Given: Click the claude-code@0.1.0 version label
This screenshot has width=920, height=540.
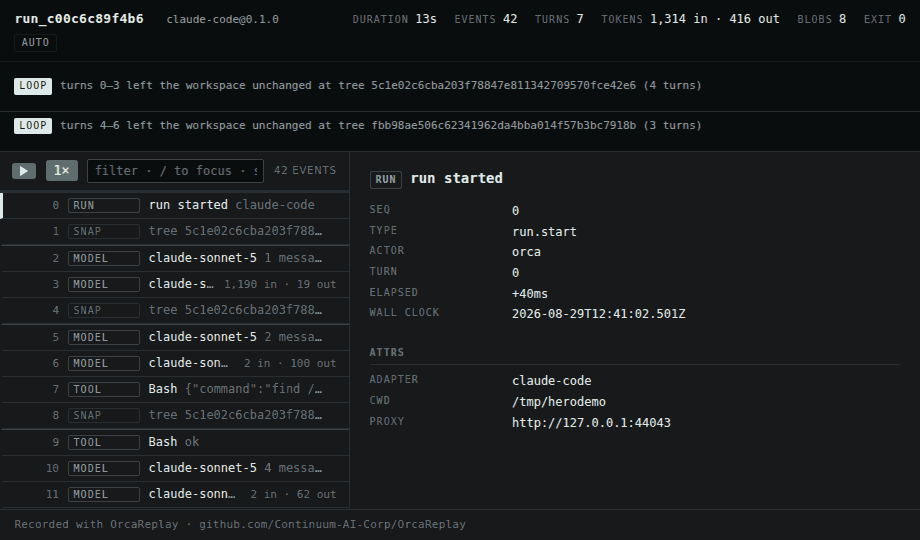Looking at the screenshot, I should pyautogui.click(x=222, y=19).
